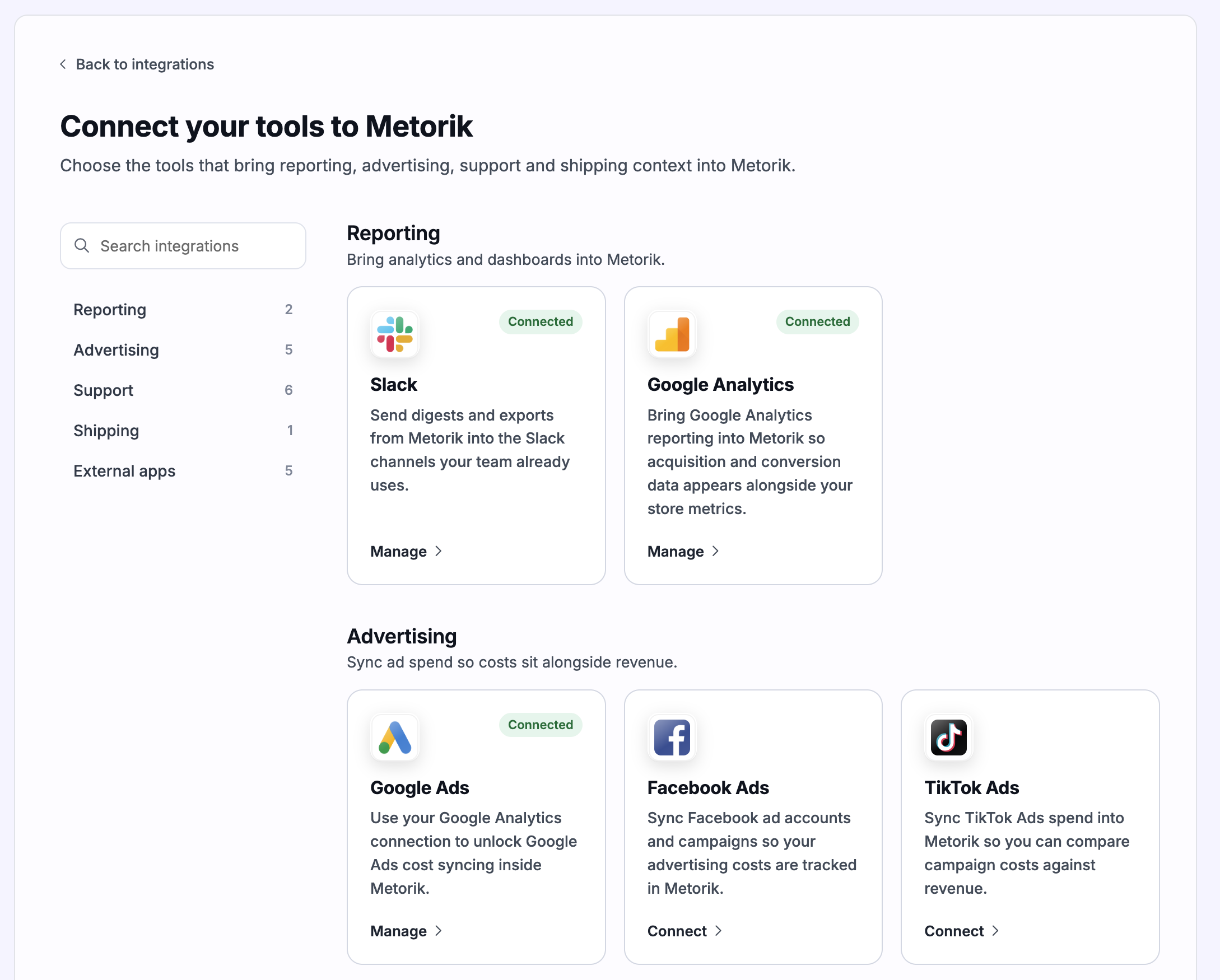Screen dimensions: 1220x980
Task: Click "Choose the tools that bring reporting" subtitle
Action: point(428,166)
